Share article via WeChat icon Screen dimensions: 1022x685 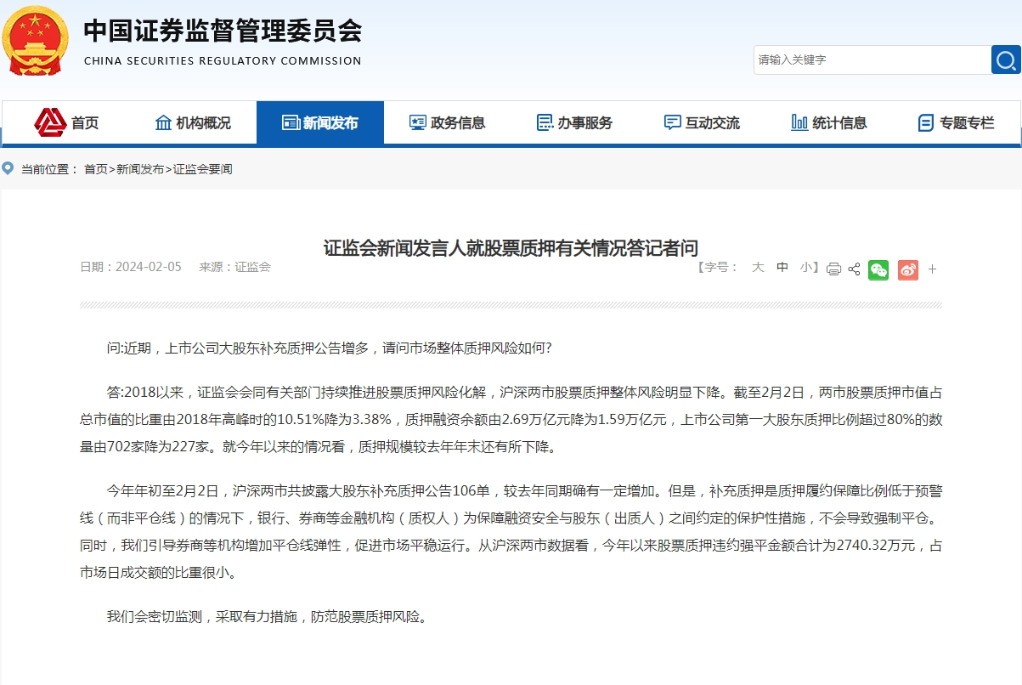879,269
